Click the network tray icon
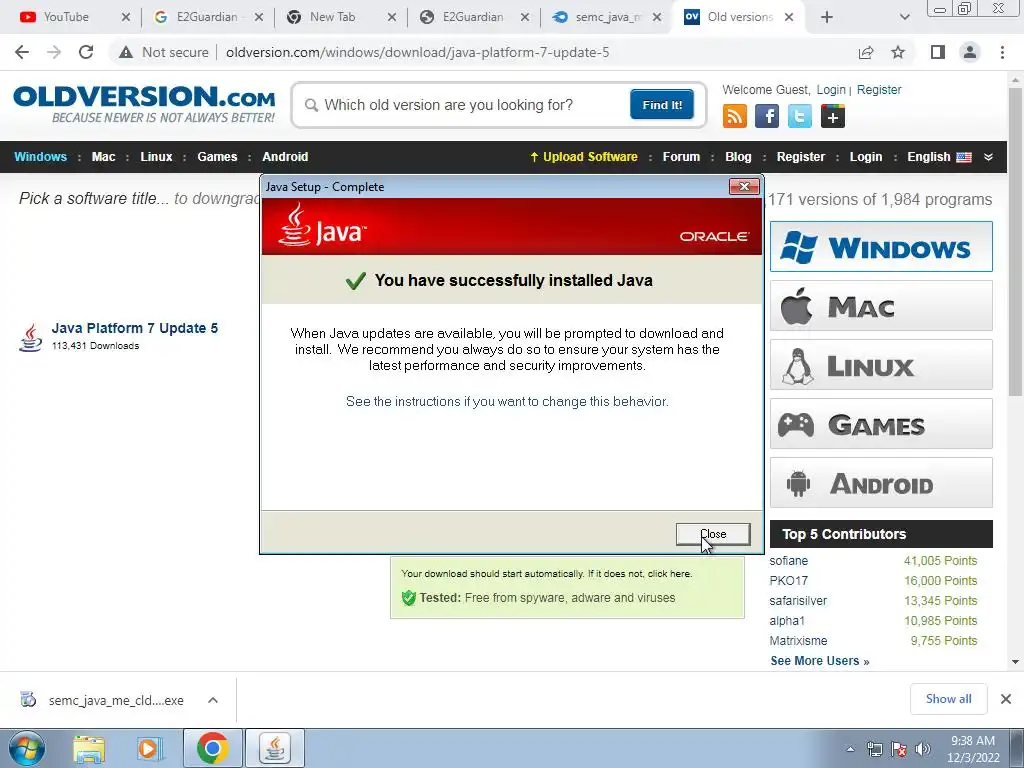The width and height of the screenshot is (1024, 768). click(874, 749)
